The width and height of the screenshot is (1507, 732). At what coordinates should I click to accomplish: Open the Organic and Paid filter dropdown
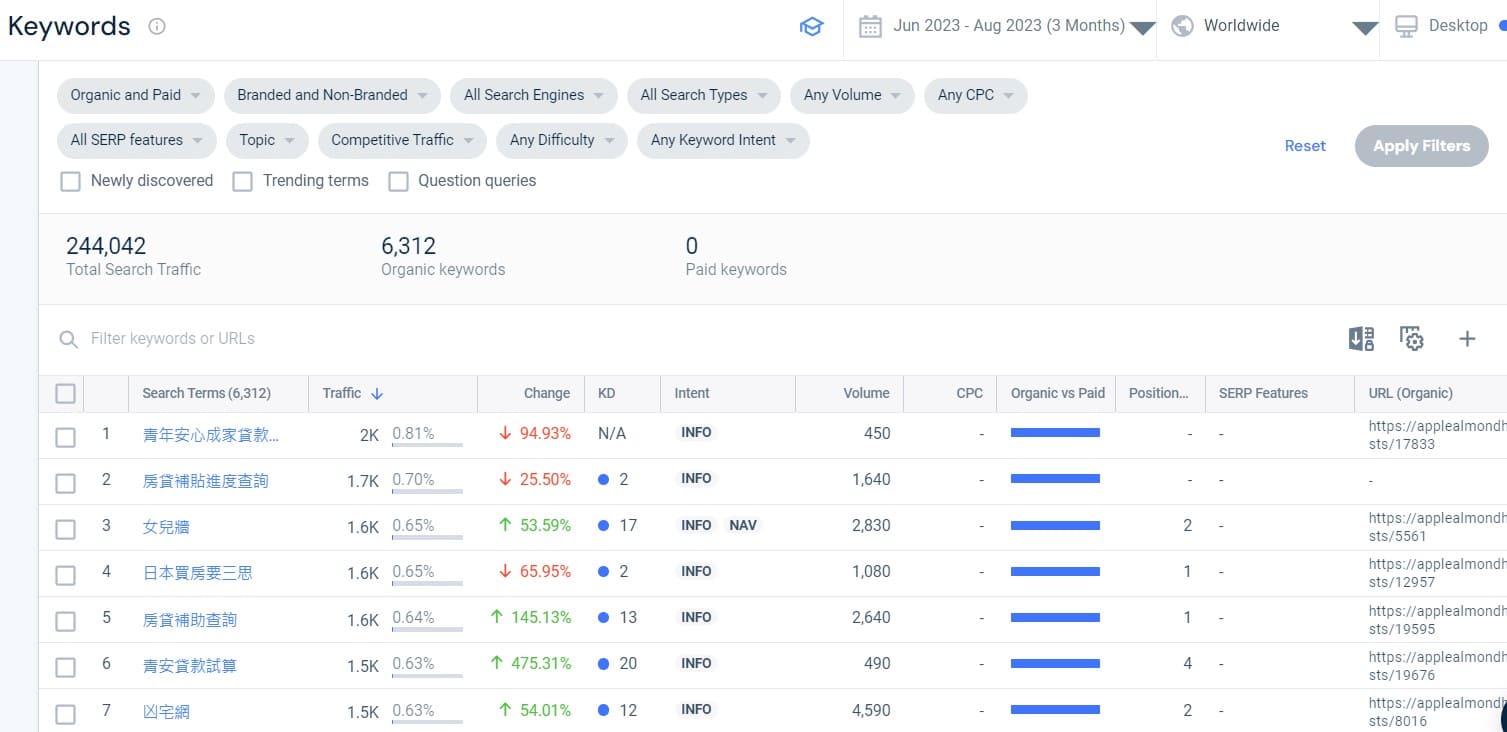click(134, 95)
